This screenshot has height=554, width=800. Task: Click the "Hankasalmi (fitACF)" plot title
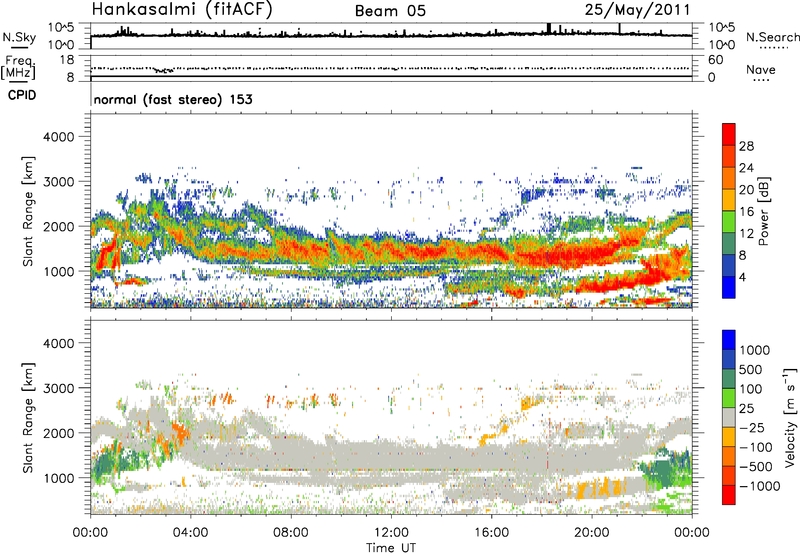182,10
